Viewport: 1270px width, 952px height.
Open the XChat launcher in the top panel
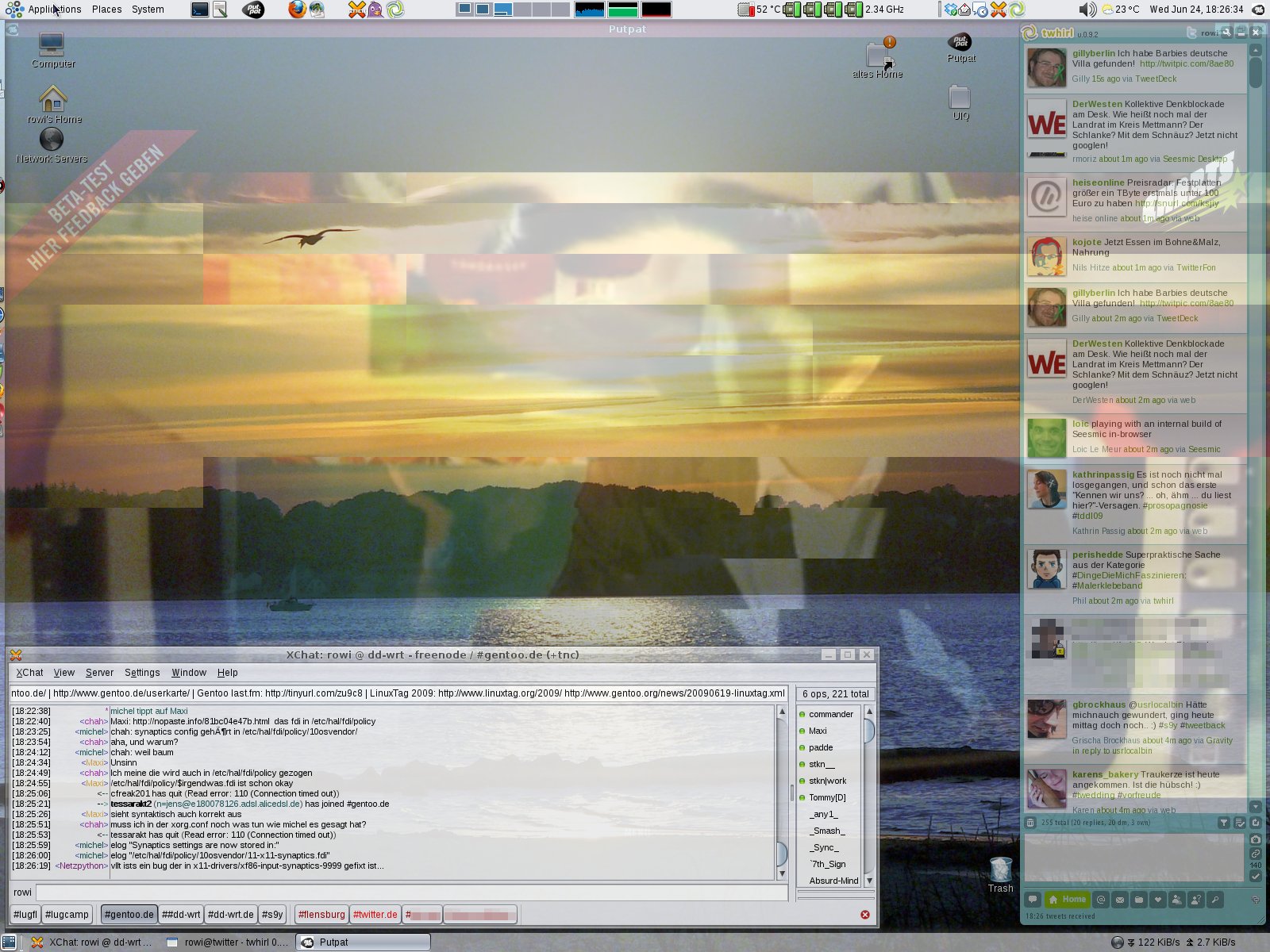coord(357,10)
